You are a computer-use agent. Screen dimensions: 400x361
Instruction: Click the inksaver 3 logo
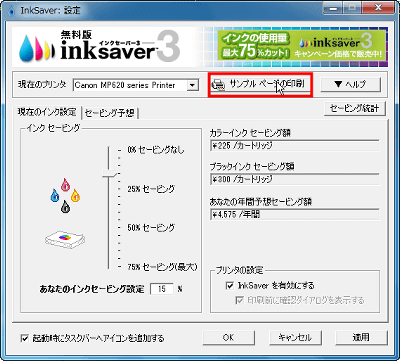[x=99, y=46]
